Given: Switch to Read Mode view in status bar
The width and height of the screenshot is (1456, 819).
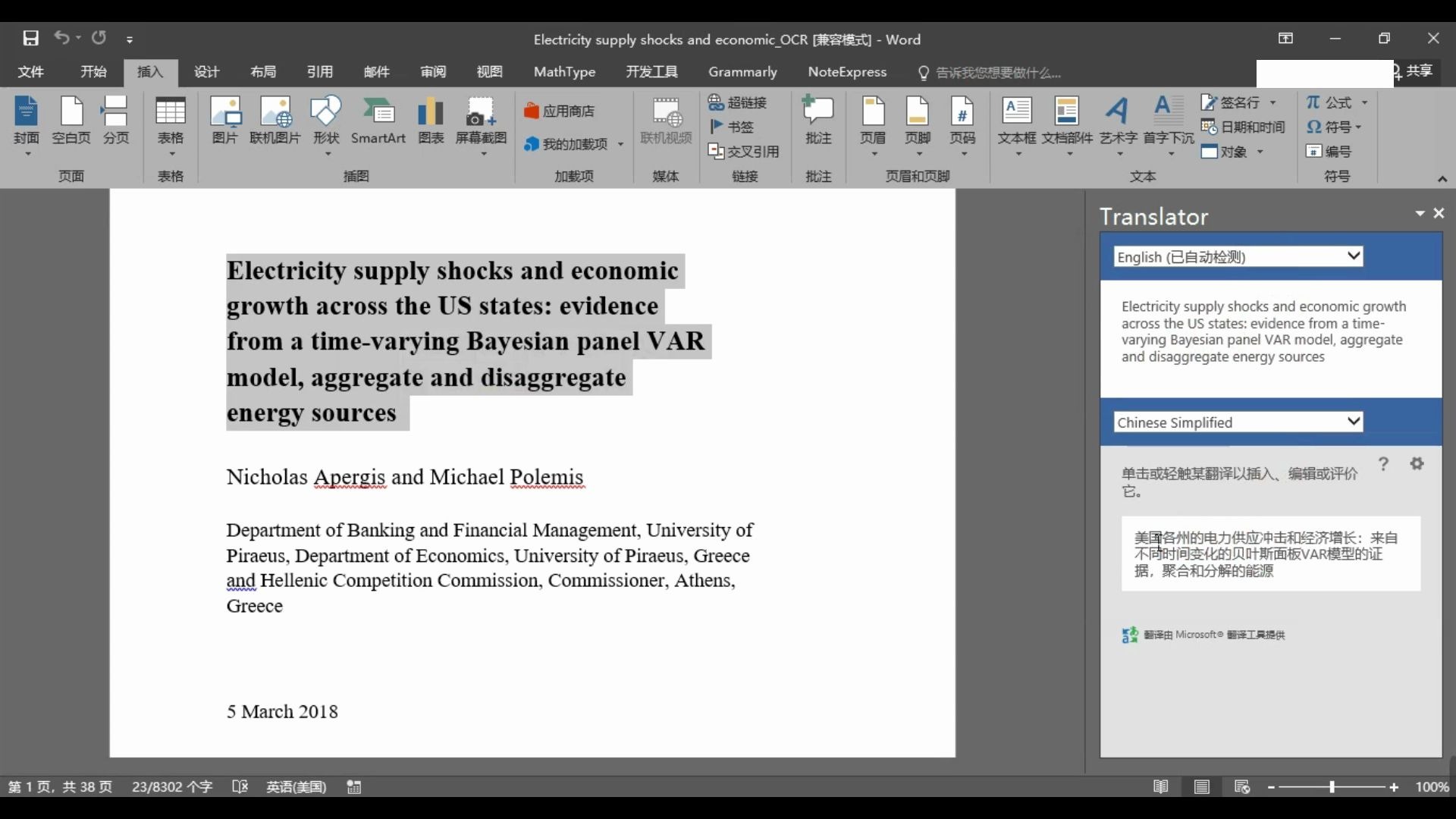Looking at the screenshot, I should click(1160, 787).
